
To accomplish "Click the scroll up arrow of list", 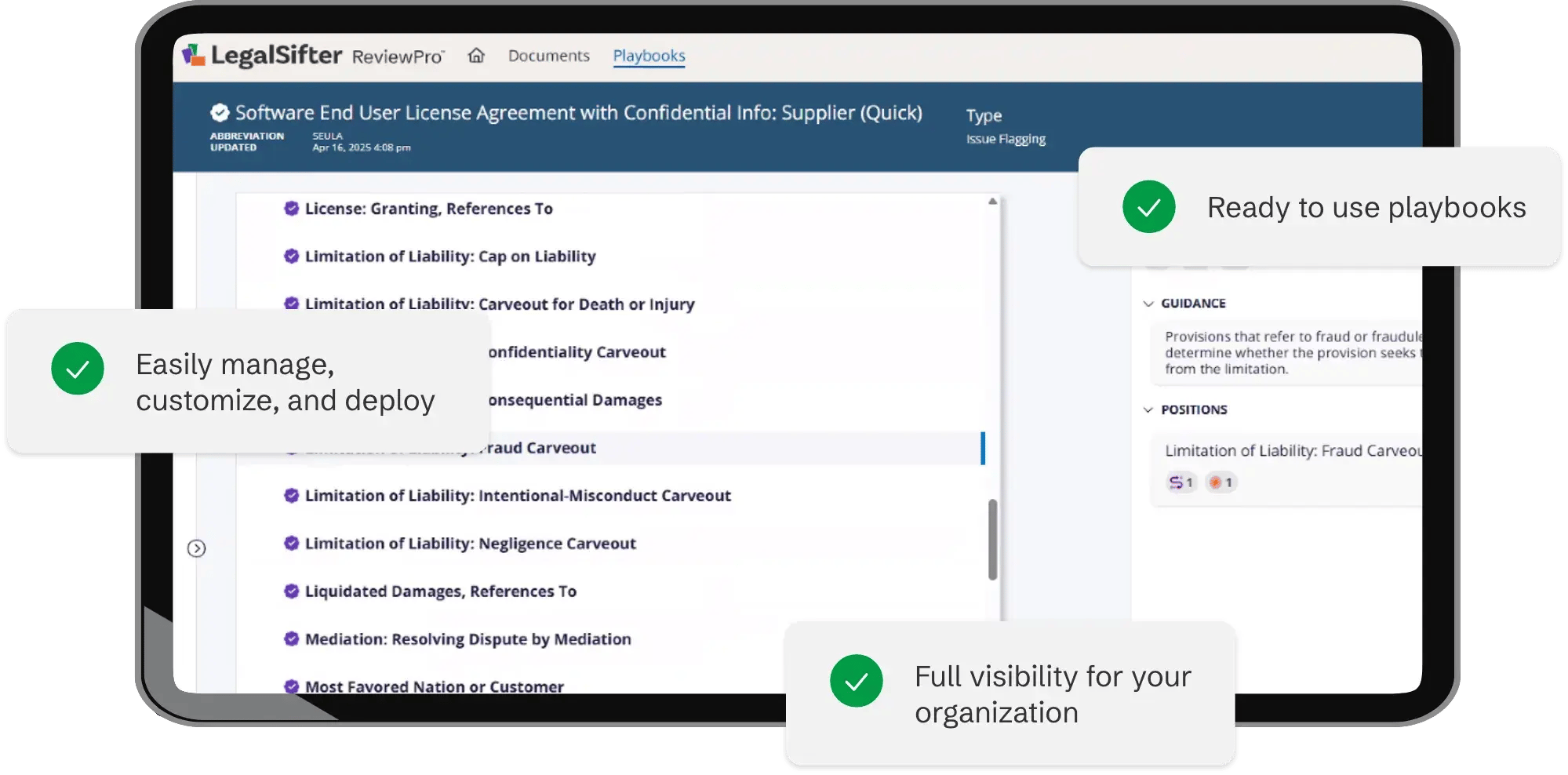I will 992,202.
